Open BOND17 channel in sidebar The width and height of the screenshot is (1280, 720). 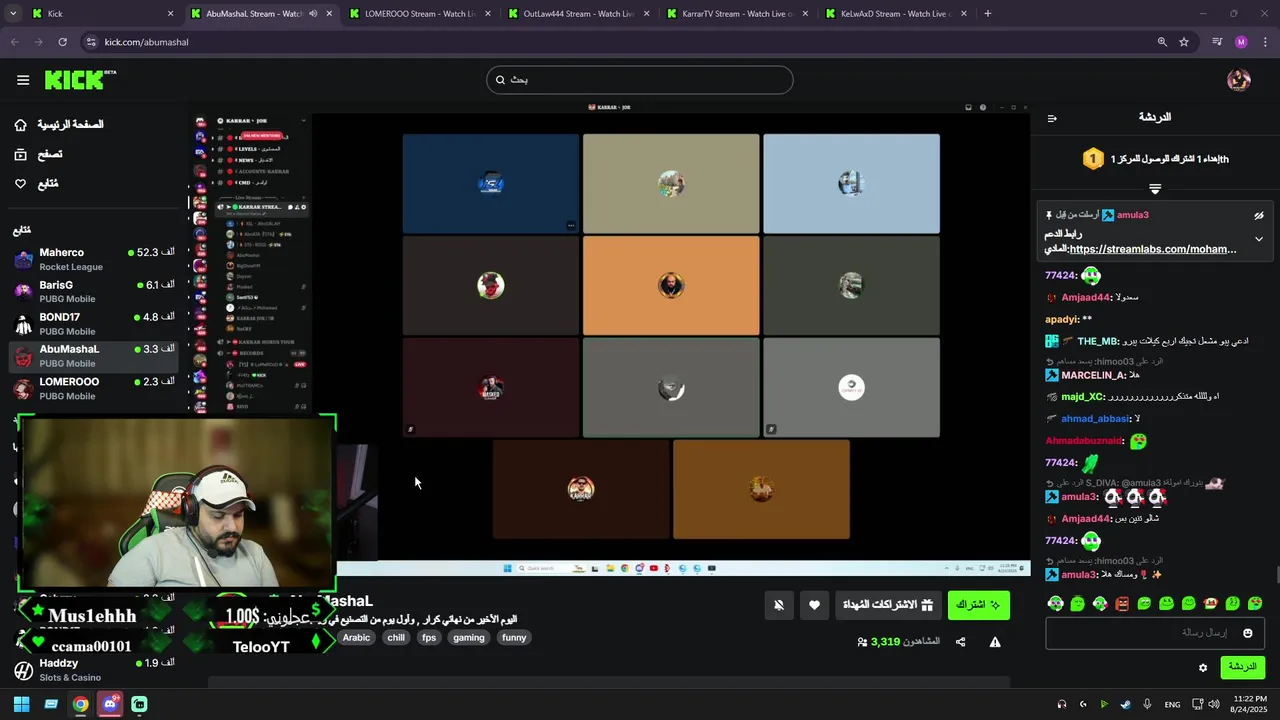94,324
